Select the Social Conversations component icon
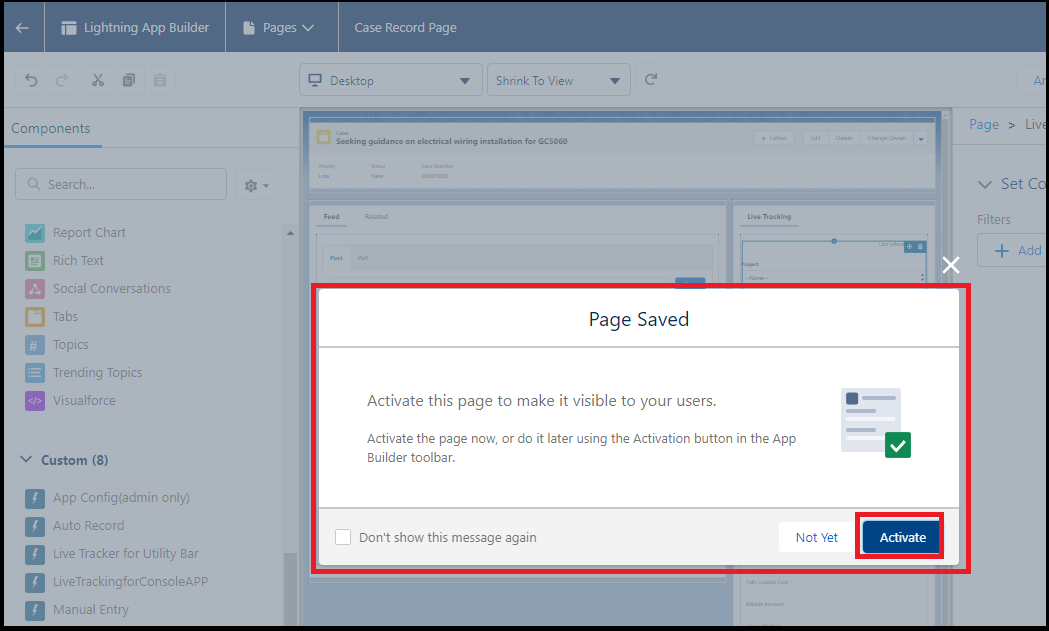Viewport: 1049px width, 631px height. (x=35, y=289)
